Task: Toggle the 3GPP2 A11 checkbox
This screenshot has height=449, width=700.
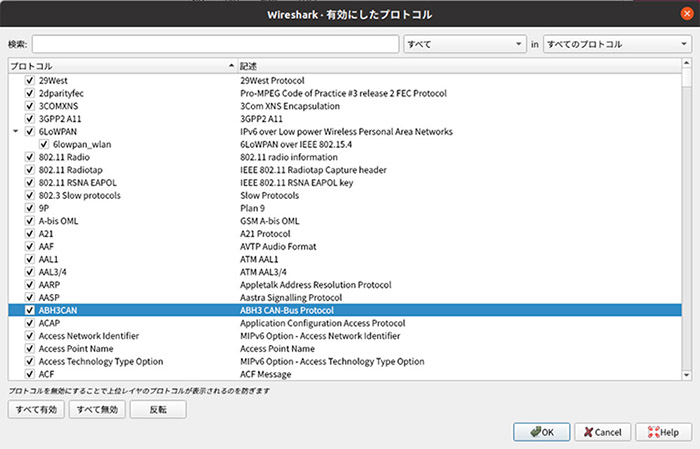Action: tap(29, 119)
